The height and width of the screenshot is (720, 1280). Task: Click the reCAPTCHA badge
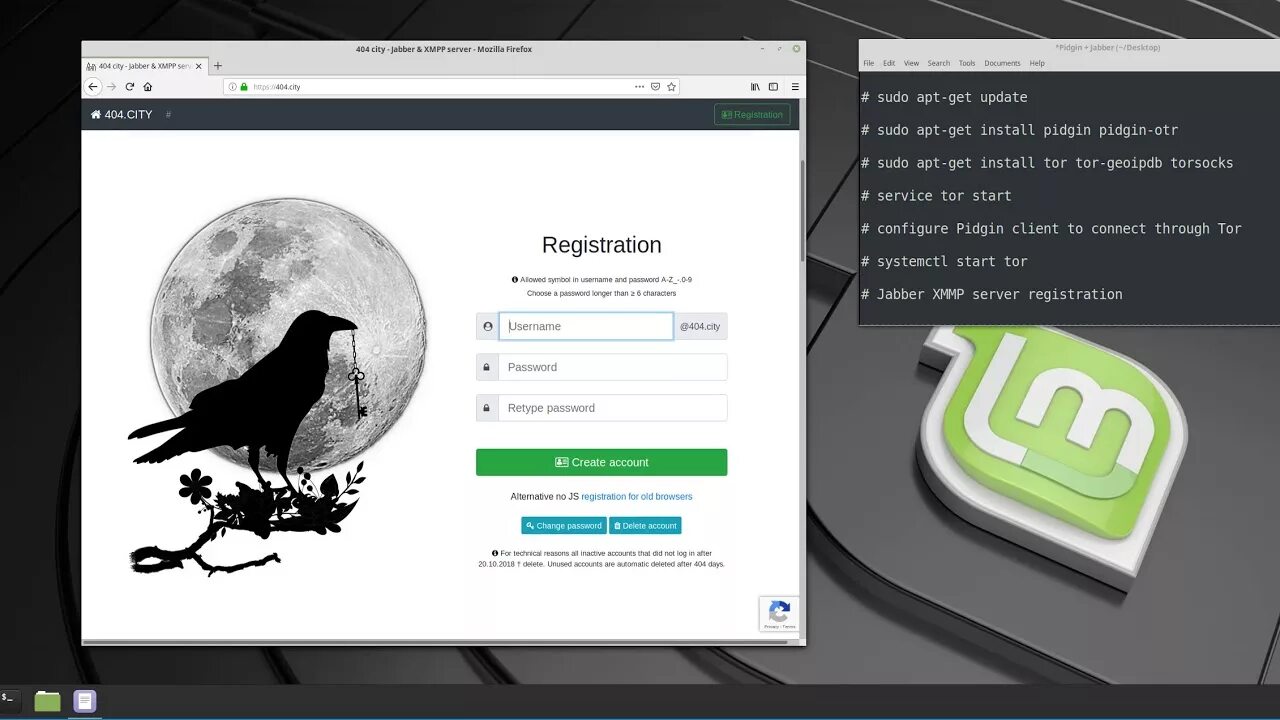pos(779,614)
